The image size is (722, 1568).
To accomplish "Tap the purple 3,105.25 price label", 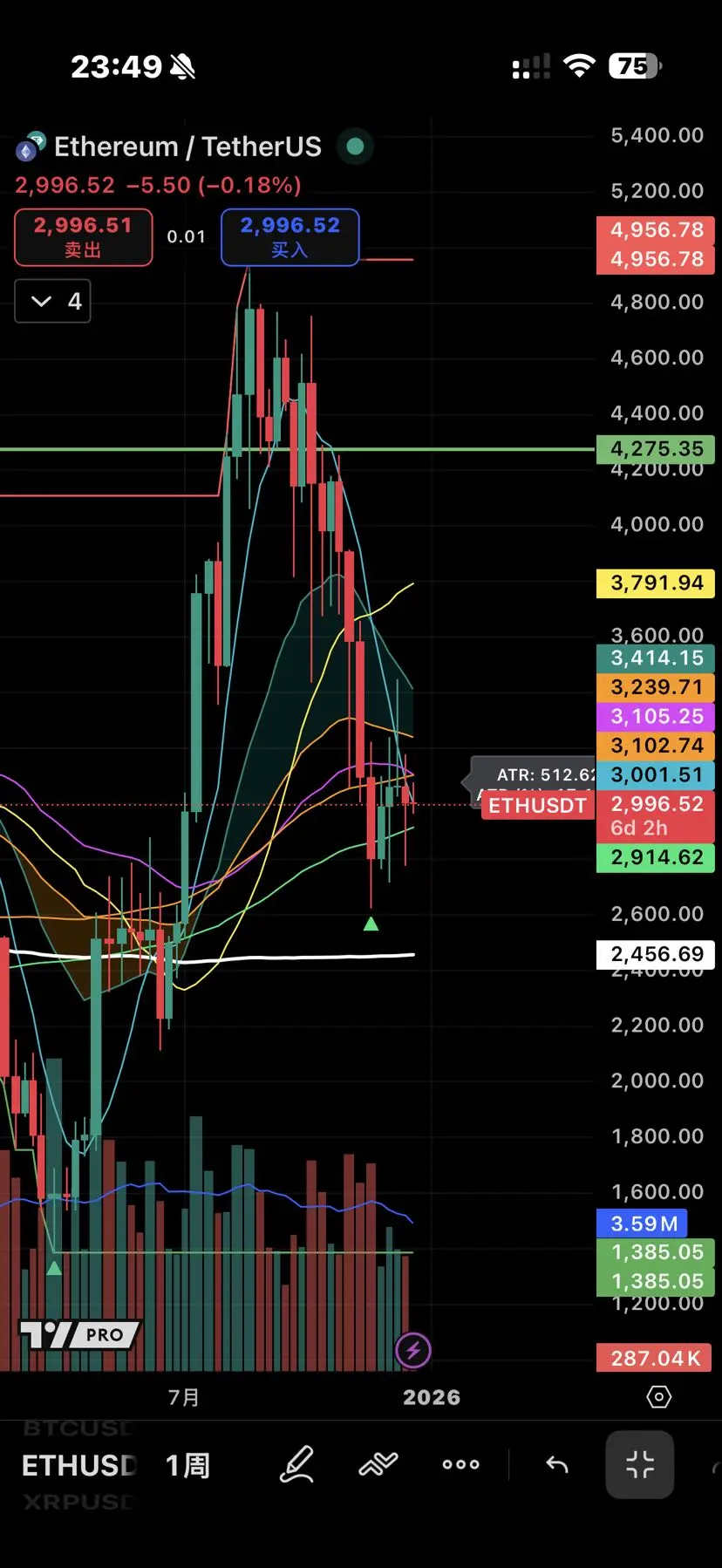I will (x=656, y=717).
